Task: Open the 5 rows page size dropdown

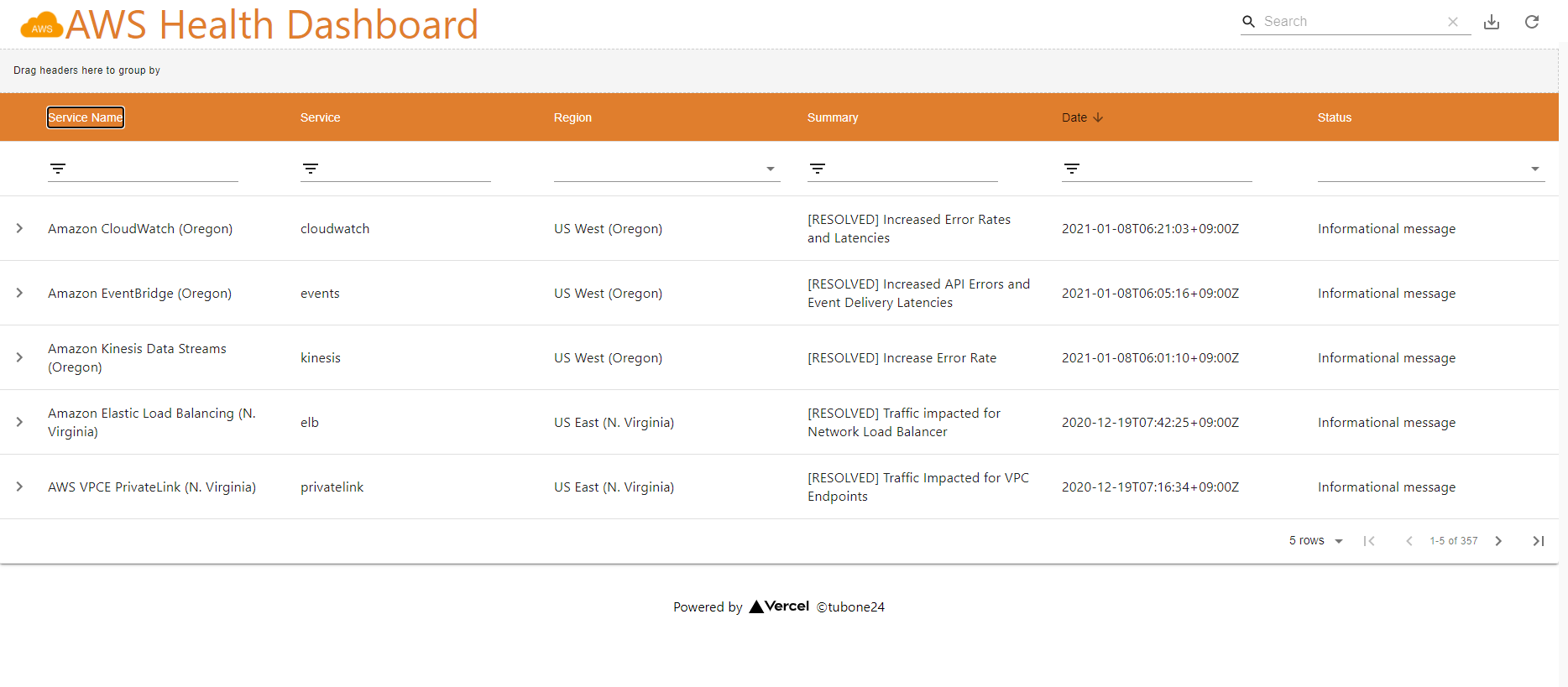Action: (1315, 541)
